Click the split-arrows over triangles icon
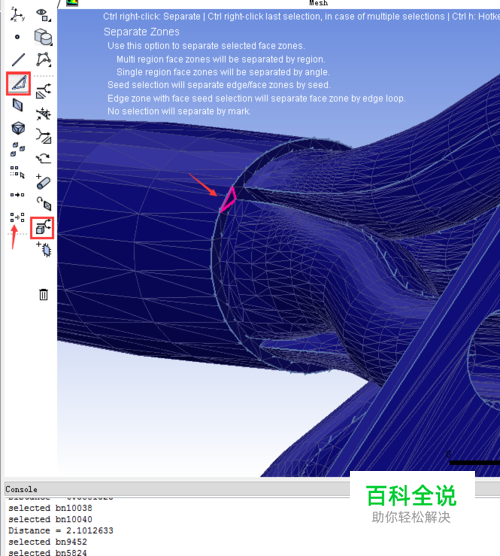The height and width of the screenshot is (556, 500). coord(43,91)
